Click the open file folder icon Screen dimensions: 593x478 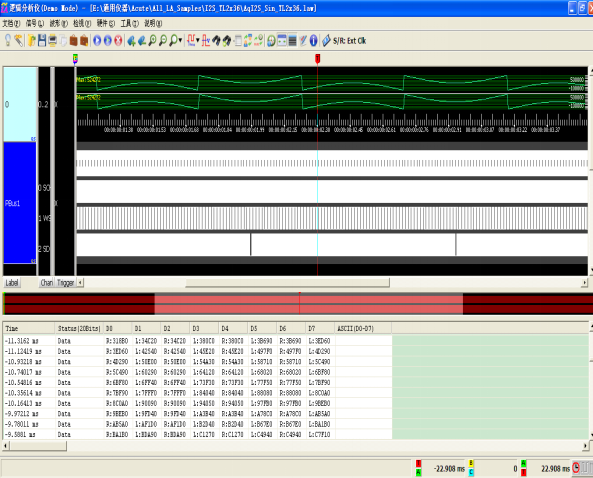pos(31,40)
